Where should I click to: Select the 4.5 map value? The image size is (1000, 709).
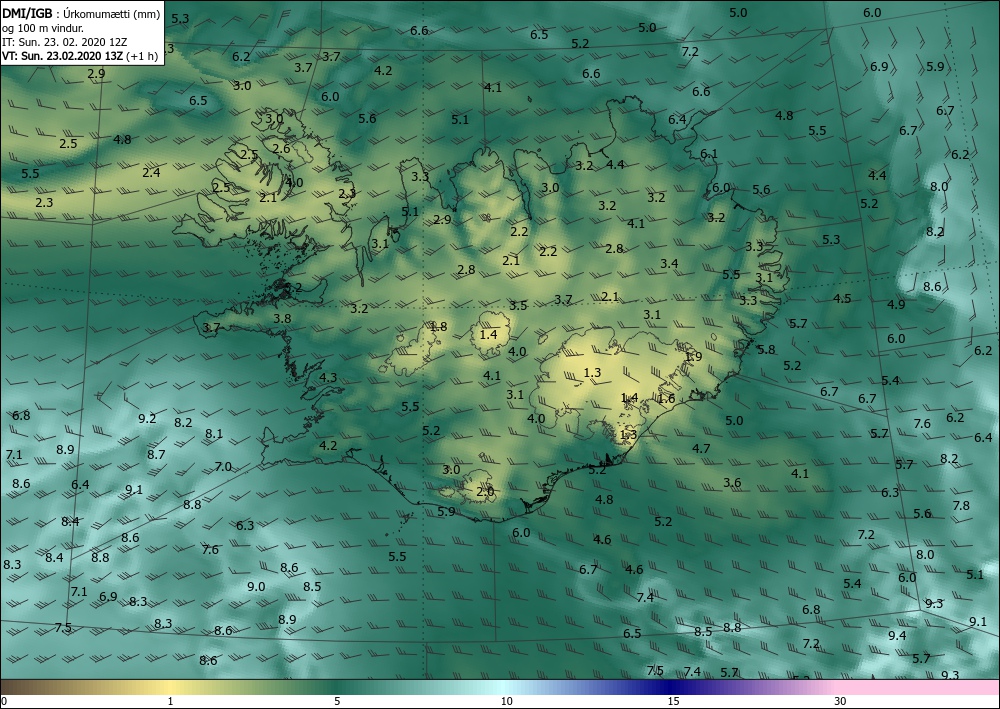pos(842,299)
